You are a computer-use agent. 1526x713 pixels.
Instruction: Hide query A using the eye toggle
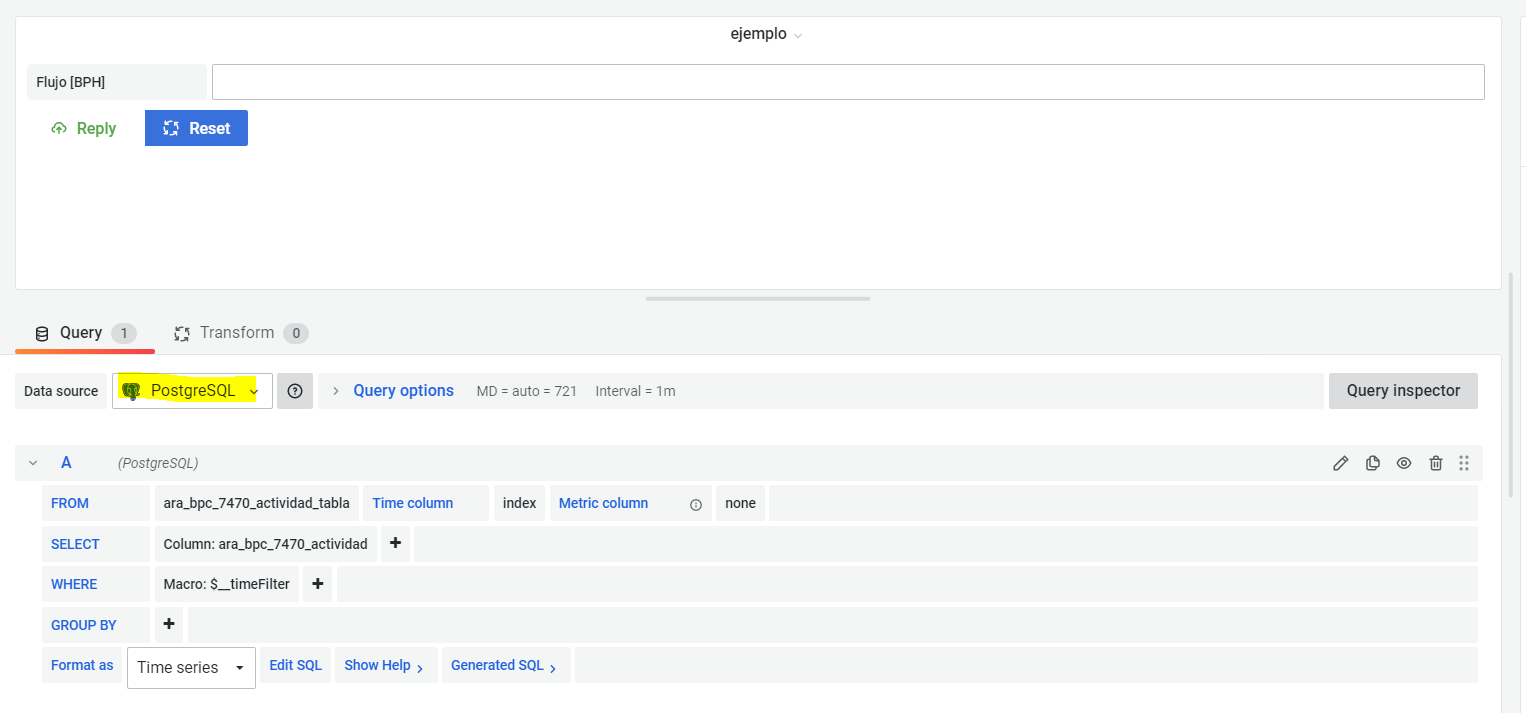1404,463
